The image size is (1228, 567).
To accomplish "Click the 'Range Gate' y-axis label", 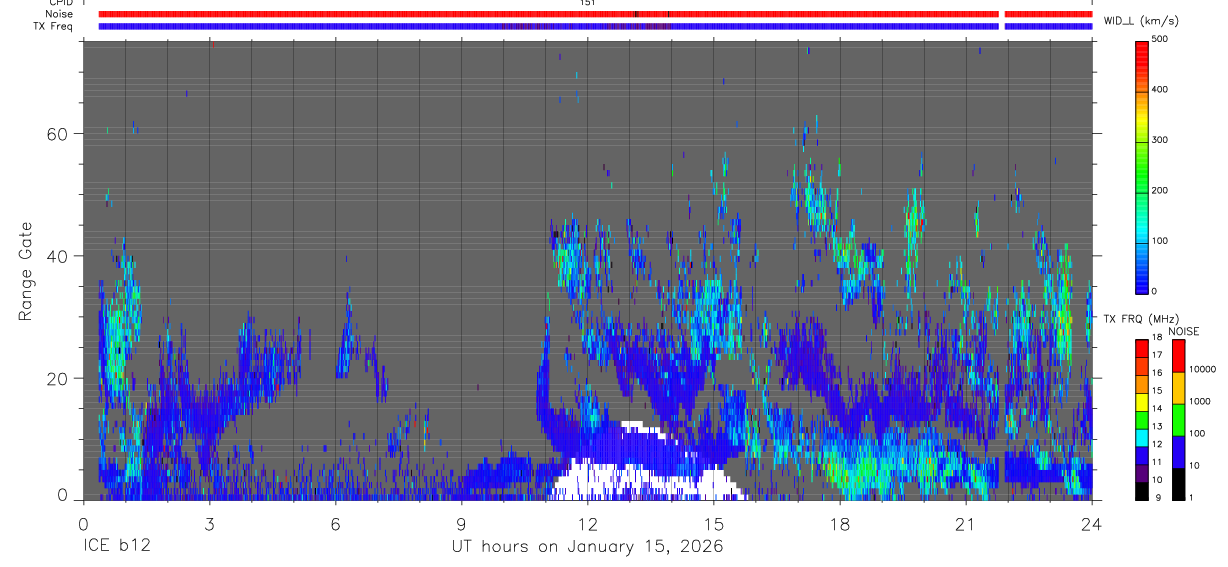I will pyautogui.click(x=26, y=271).
